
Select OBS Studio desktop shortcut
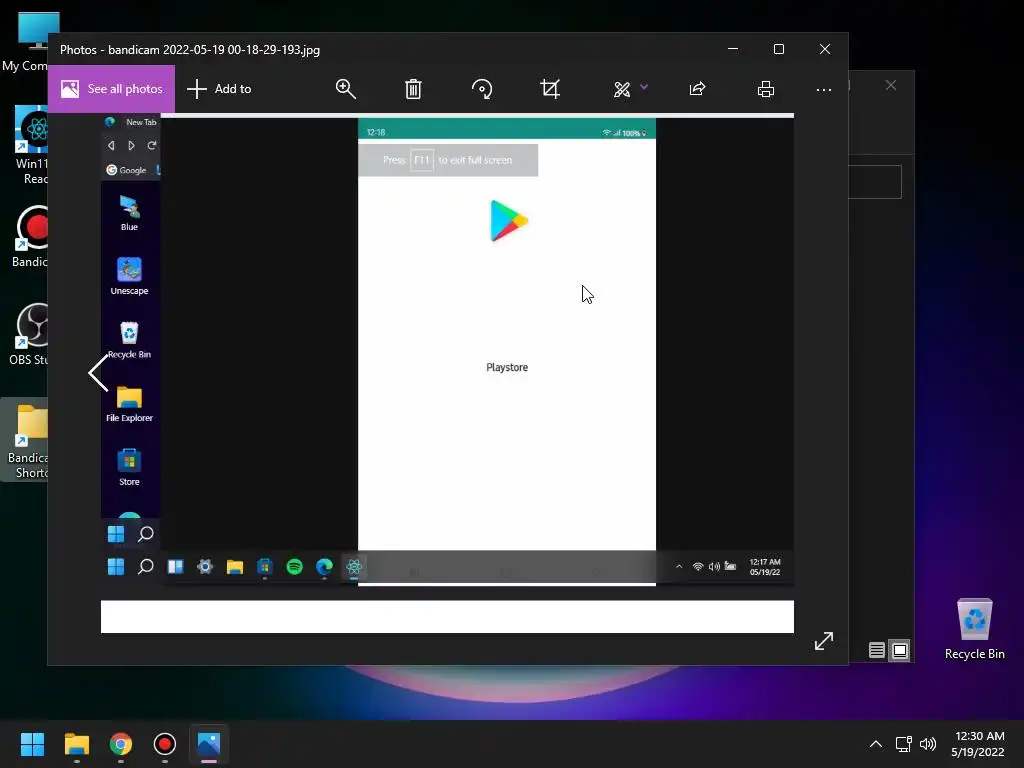click(29, 334)
